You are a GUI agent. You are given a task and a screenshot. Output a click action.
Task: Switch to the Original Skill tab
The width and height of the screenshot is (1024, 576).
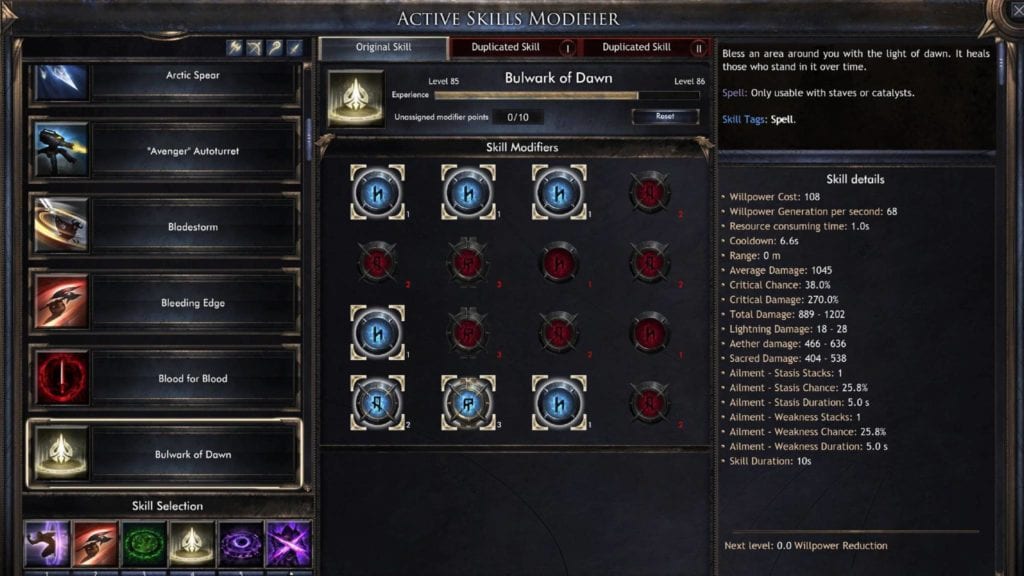[x=383, y=48]
